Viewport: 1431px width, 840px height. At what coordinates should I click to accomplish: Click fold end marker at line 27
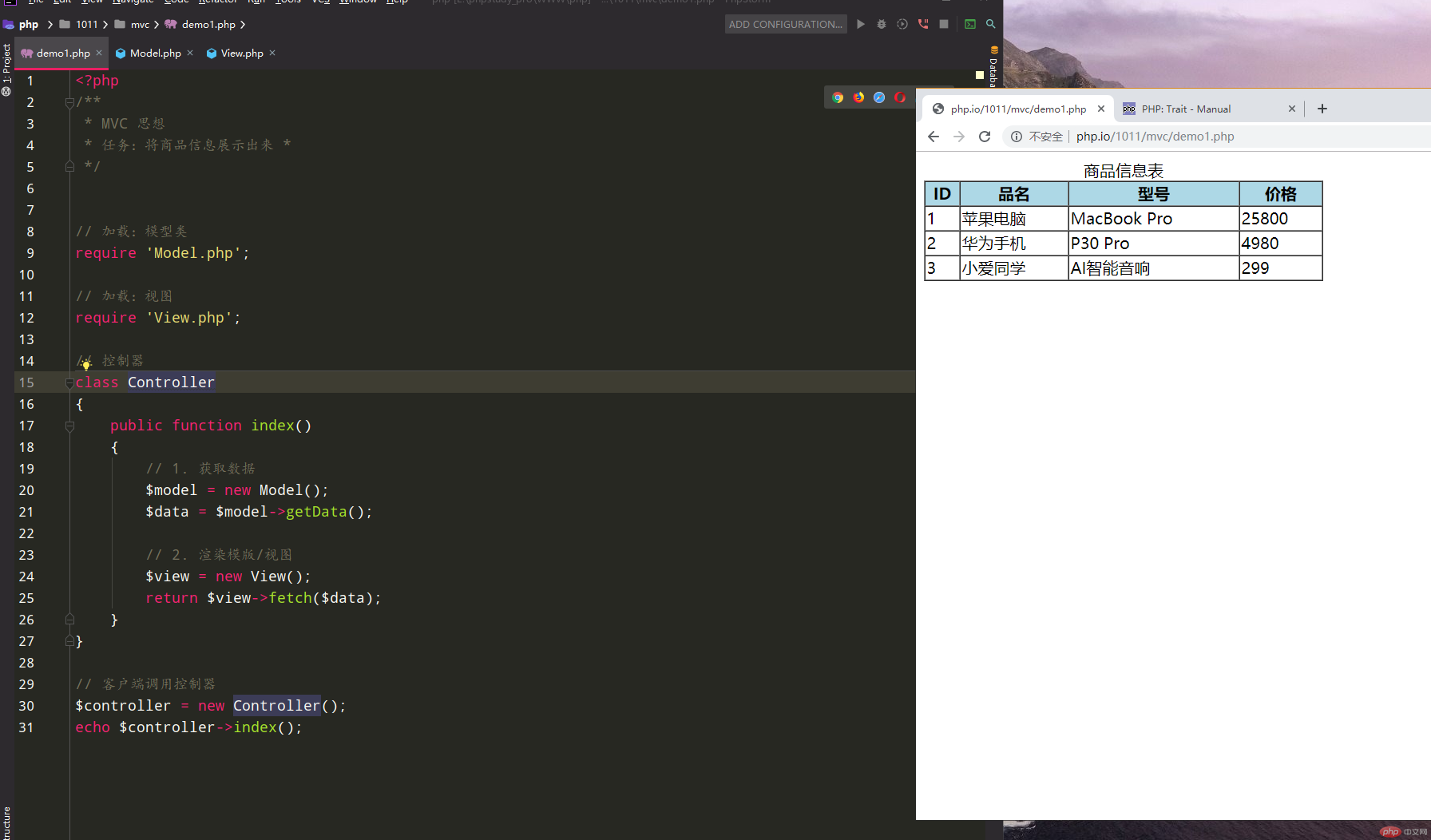[x=69, y=641]
